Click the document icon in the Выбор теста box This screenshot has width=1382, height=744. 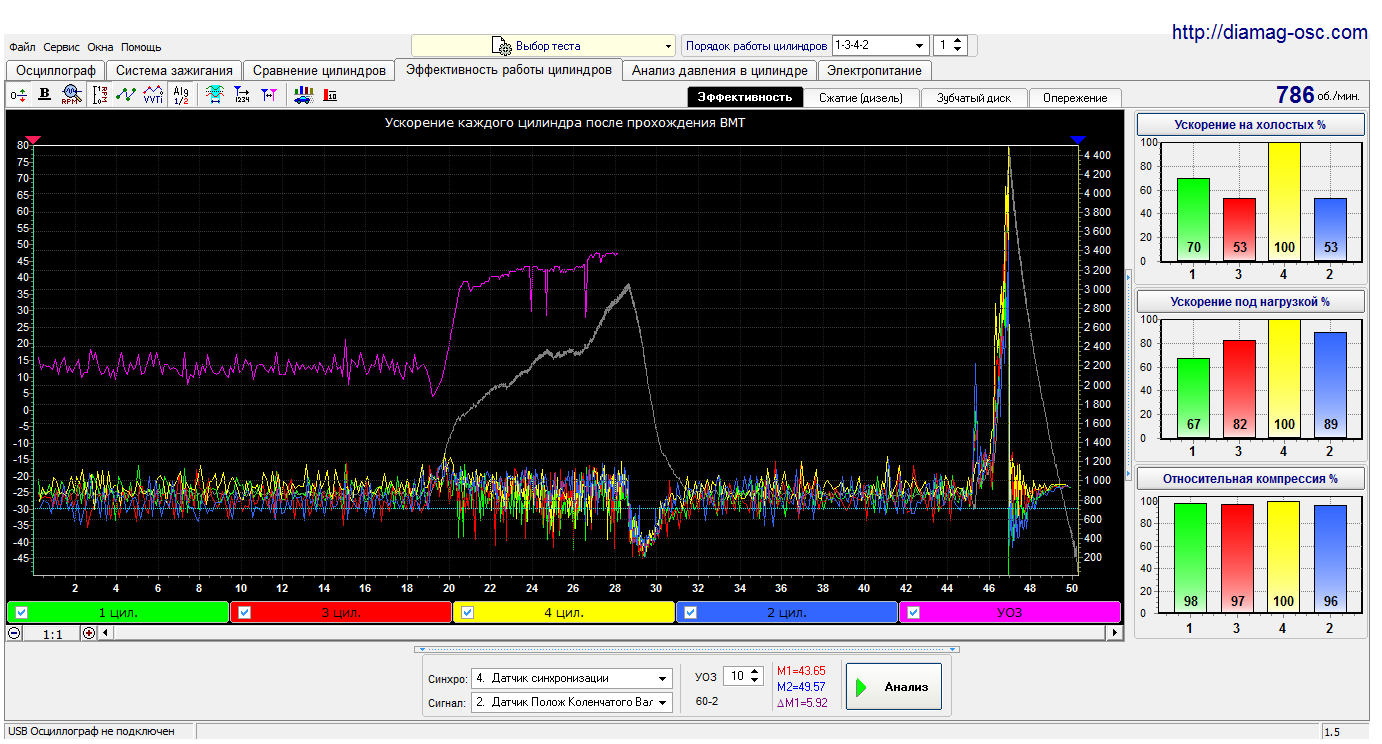click(x=500, y=46)
